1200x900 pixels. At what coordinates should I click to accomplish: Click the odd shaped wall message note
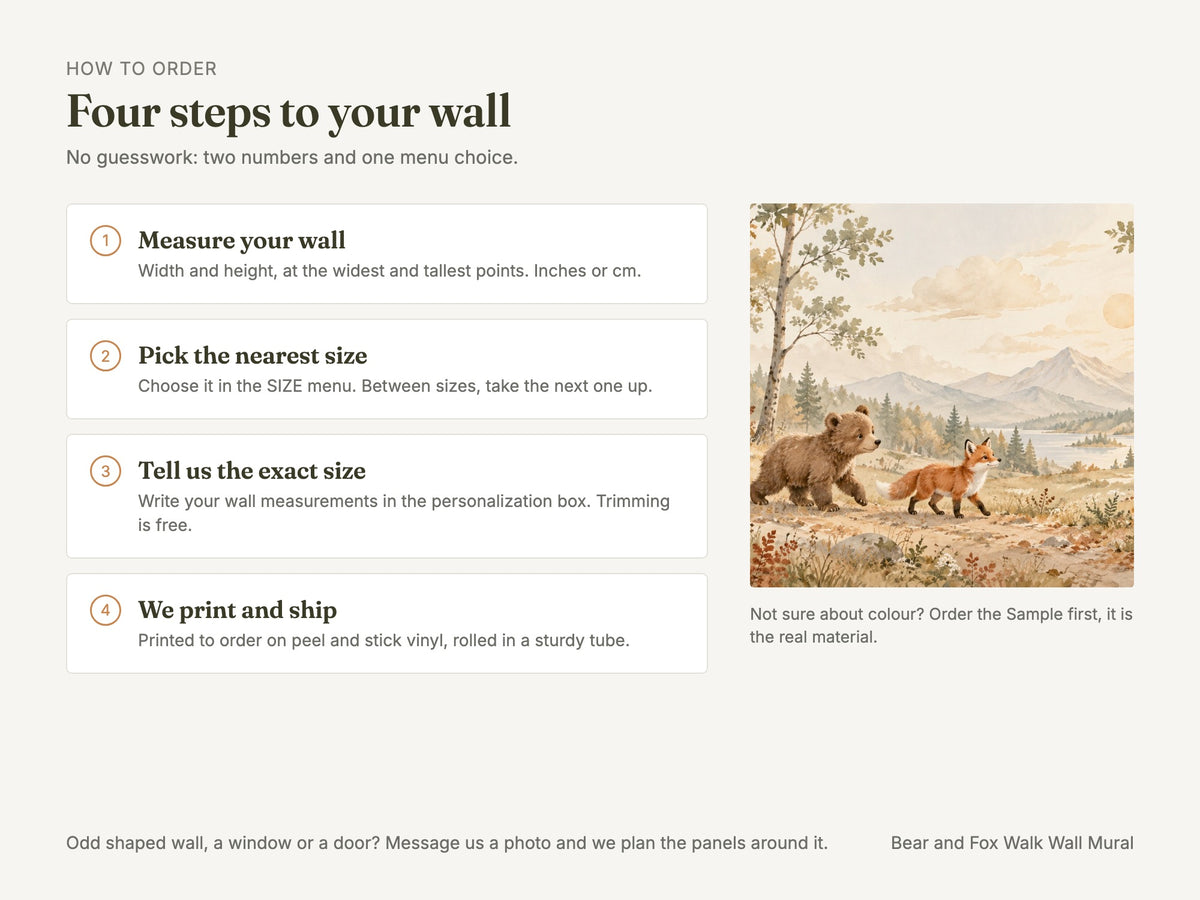click(447, 843)
